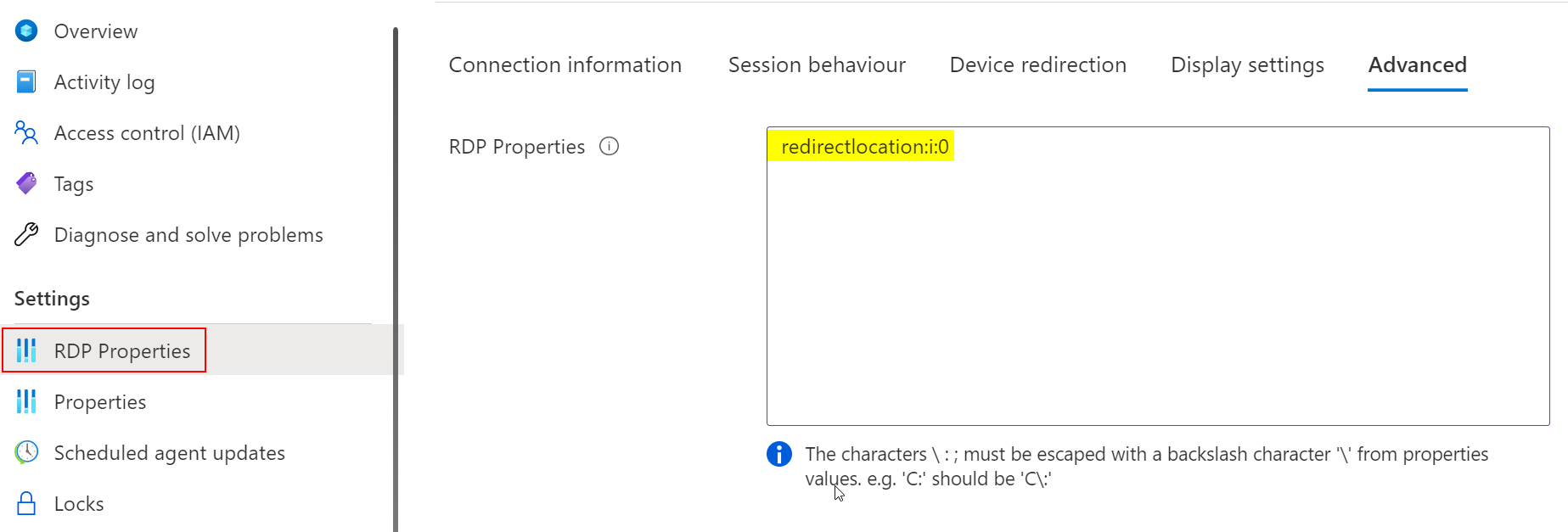Click the Properties sidebar bars icon
1568x532 pixels.
(27, 401)
